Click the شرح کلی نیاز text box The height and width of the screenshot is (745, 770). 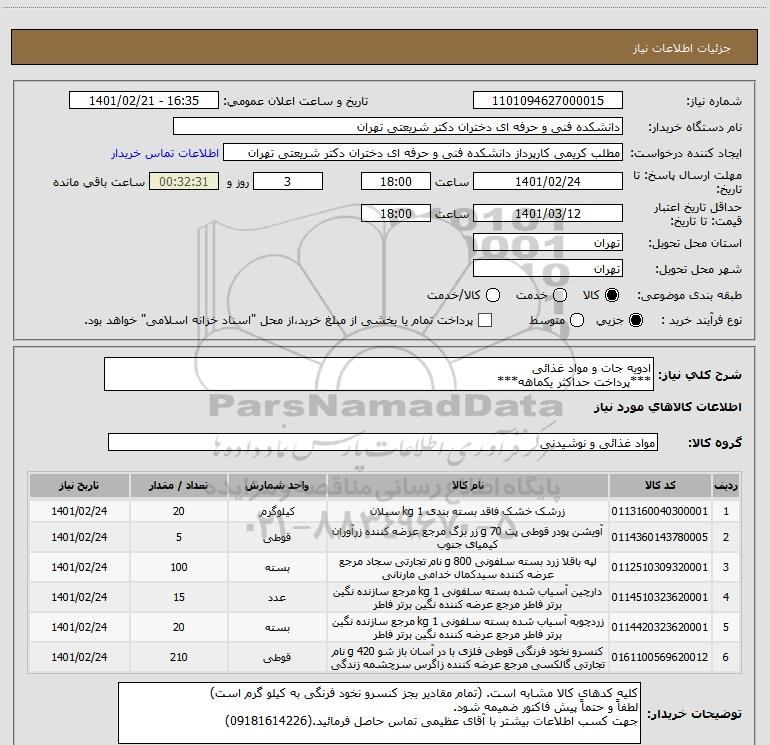point(379,375)
